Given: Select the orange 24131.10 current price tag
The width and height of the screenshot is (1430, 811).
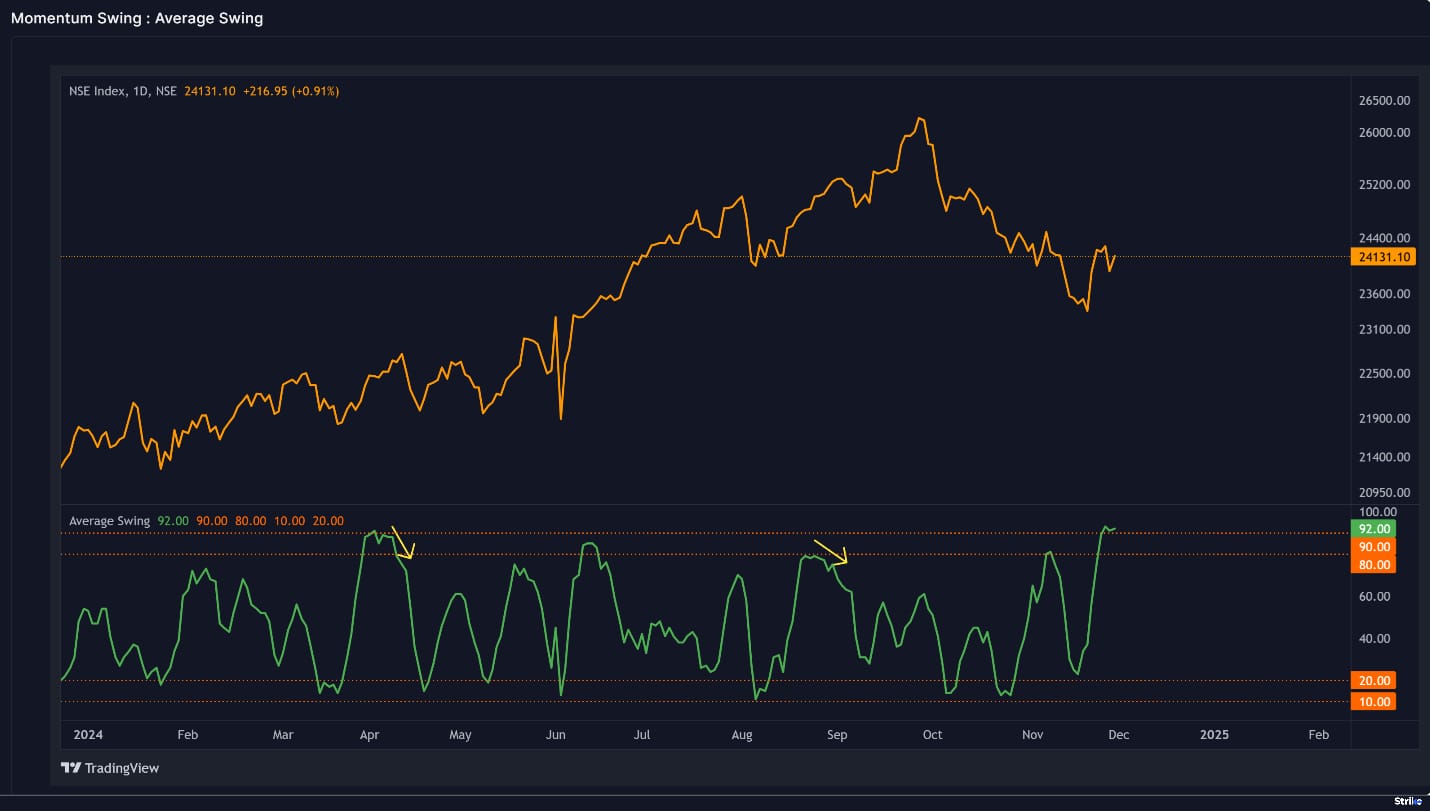Looking at the screenshot, I should (x=1384, y=257).
